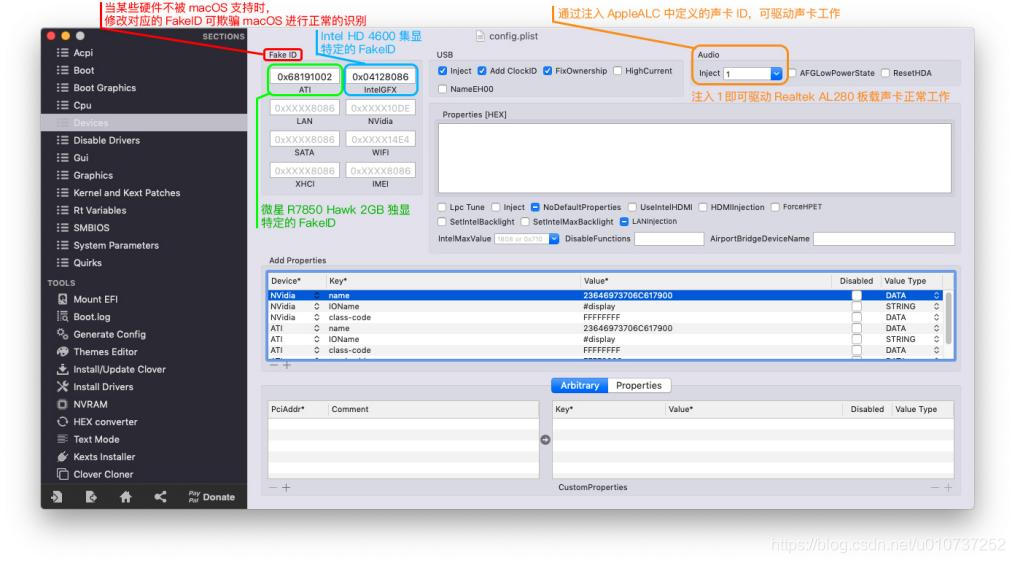The height and width of the screenshot is (563, 1015).
Task: Change device selector for NVidia name row
Action: tap(317, 295)
